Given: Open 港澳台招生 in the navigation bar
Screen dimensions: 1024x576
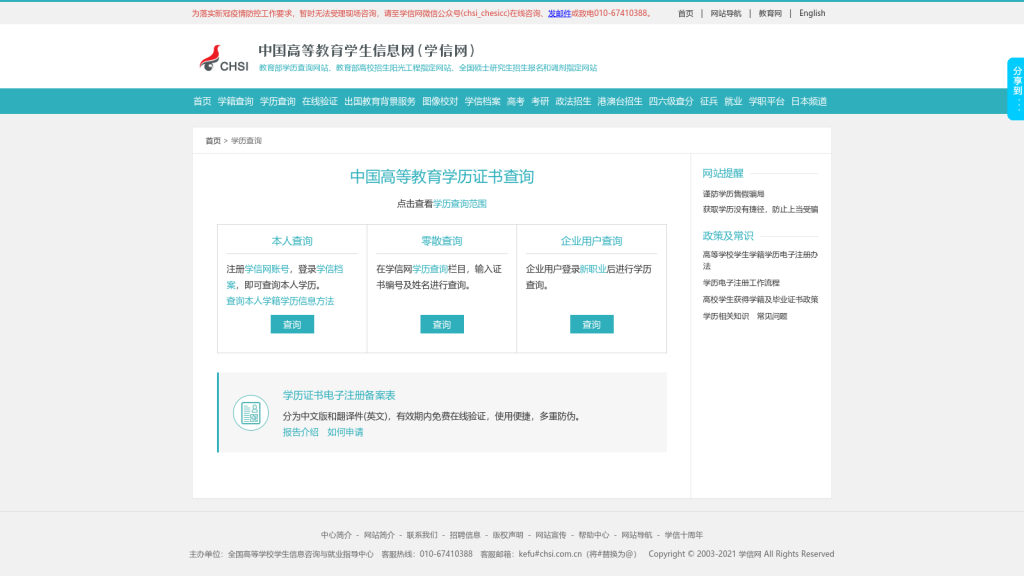Looking at the screenshot, I should point(620,101).
